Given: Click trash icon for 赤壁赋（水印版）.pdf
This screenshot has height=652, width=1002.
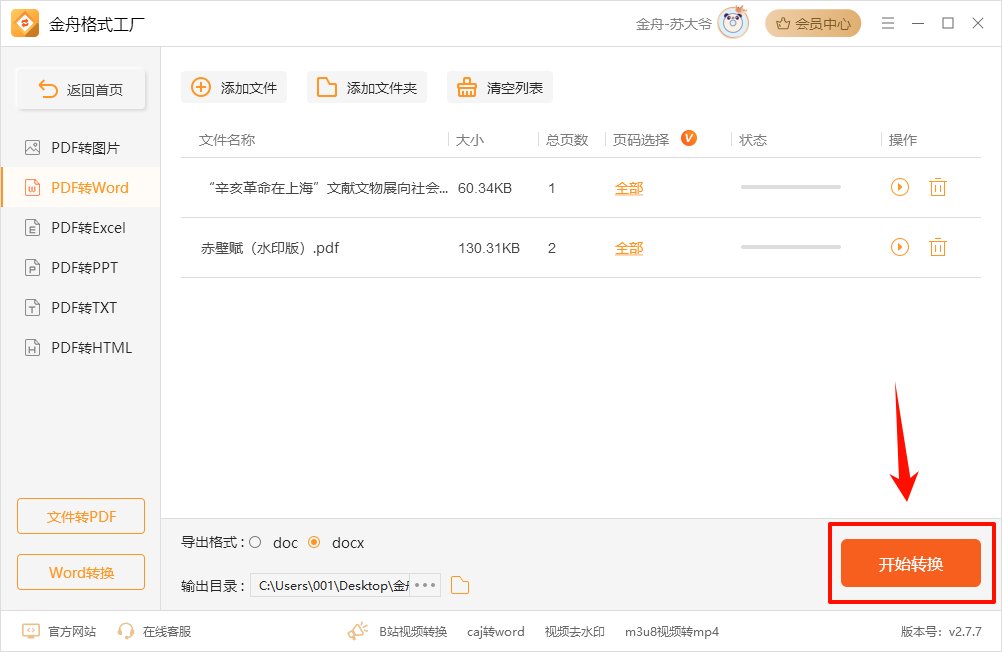Looking at the screenshot, I should 937,247.
